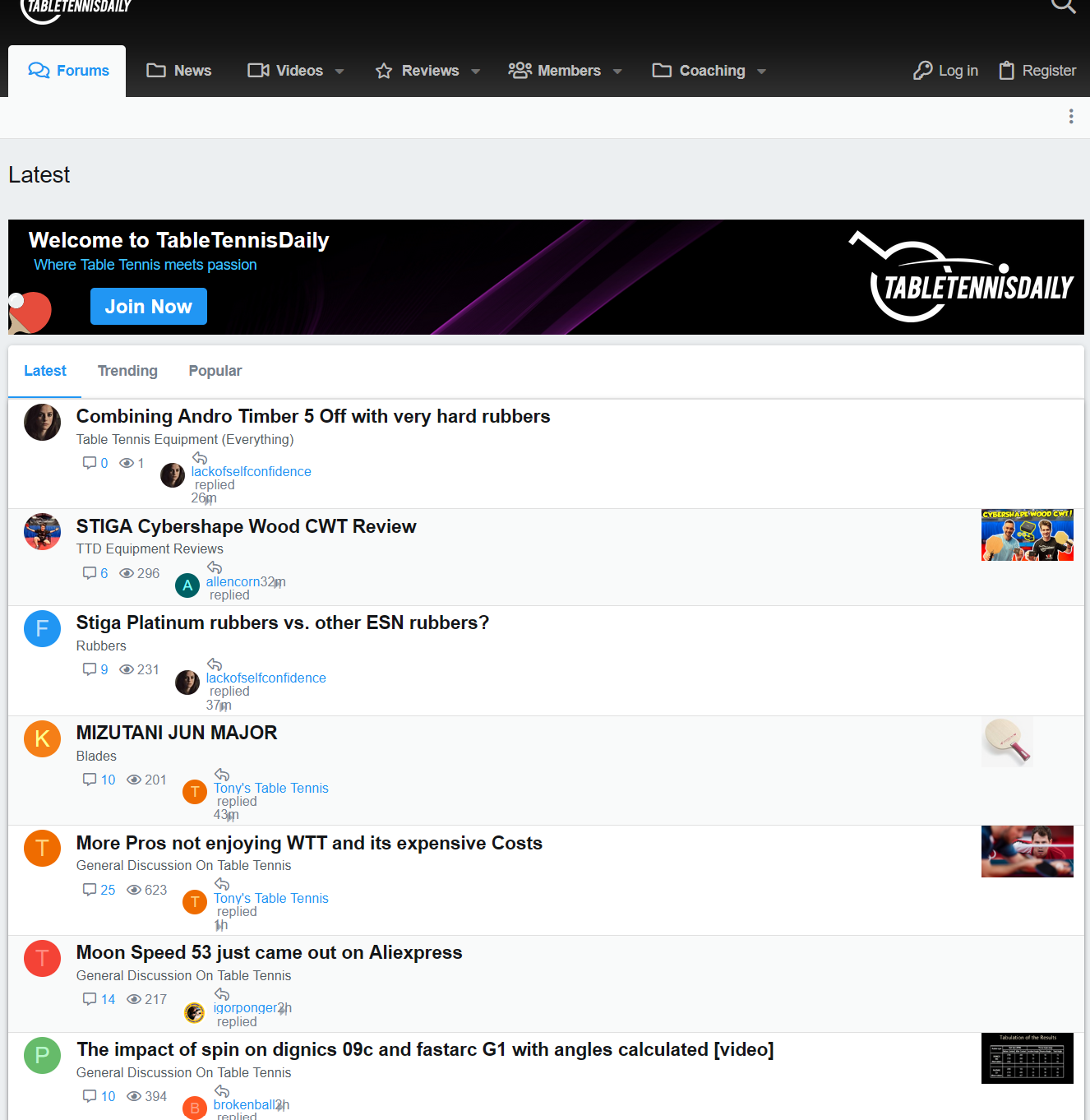Image resolution: width=1090 pixels, height=1120 pixels.
Task: Click reply count 9 icon
Action: (x=90, y=669)
